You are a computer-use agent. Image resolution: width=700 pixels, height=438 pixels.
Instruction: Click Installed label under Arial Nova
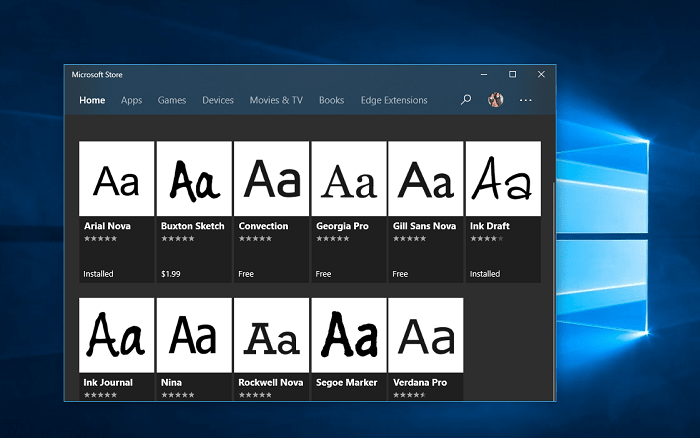98,274
